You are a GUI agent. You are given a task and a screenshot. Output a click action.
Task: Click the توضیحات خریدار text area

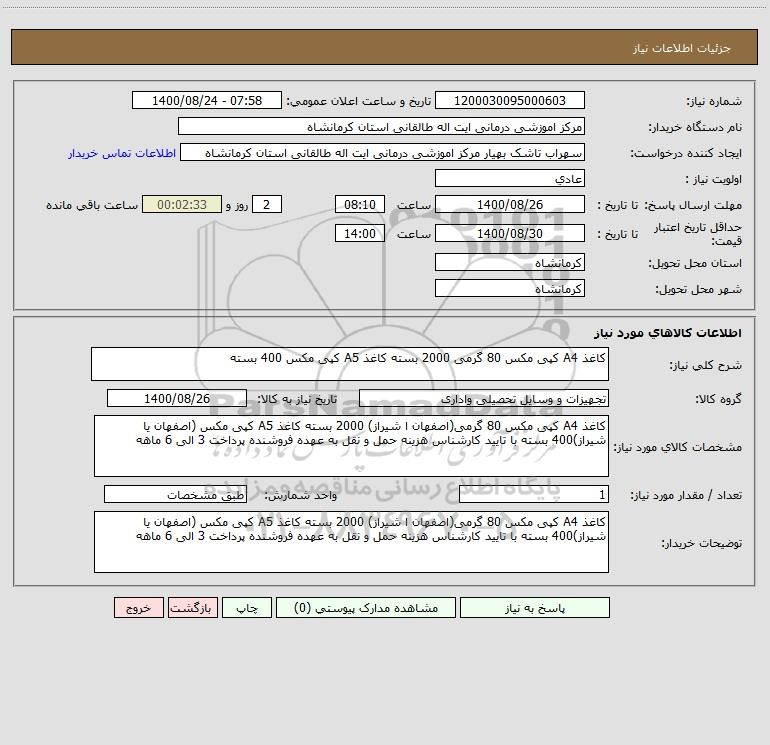click(x=351, y=542)
